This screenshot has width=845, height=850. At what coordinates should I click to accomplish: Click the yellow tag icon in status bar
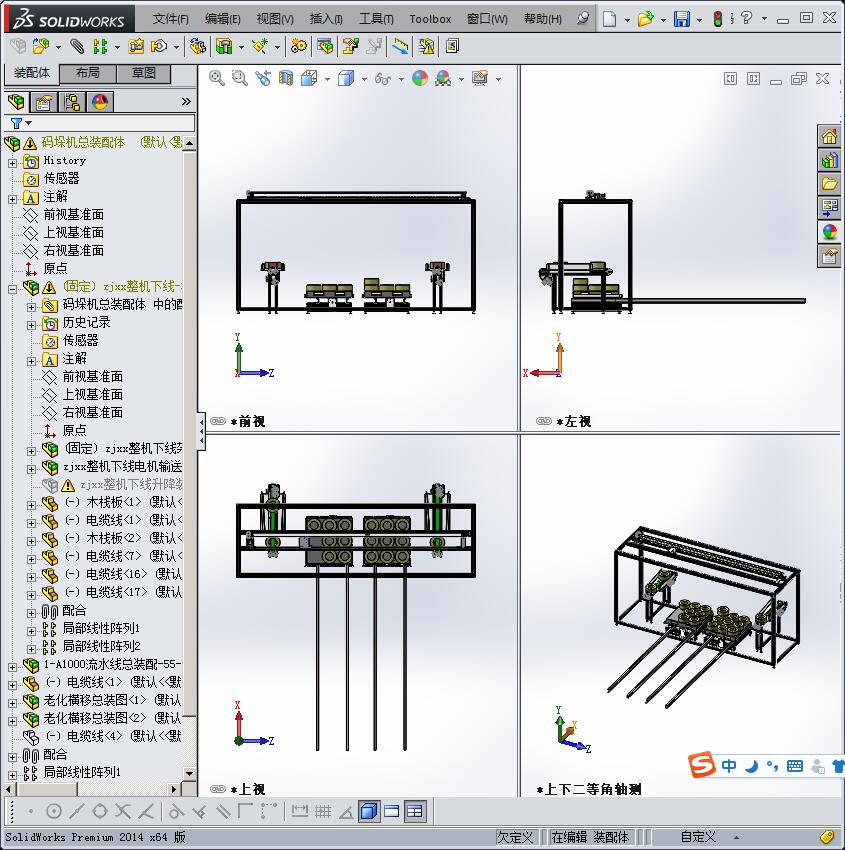(x=827, y=836)
